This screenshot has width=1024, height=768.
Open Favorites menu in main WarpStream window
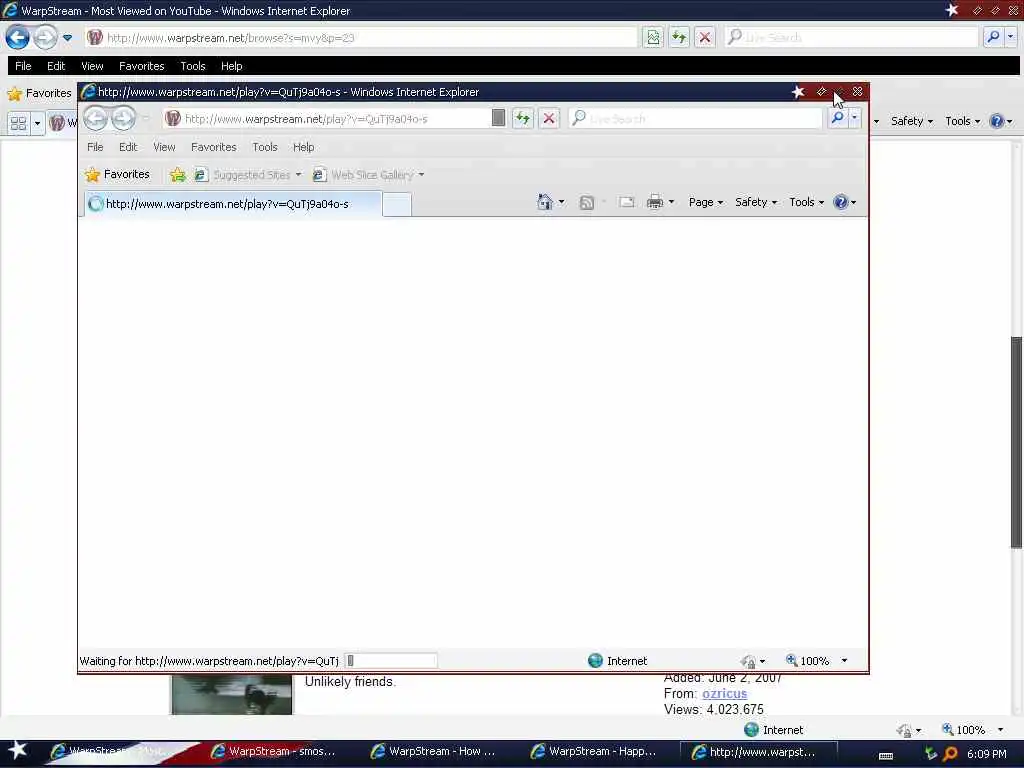(142, 66)
